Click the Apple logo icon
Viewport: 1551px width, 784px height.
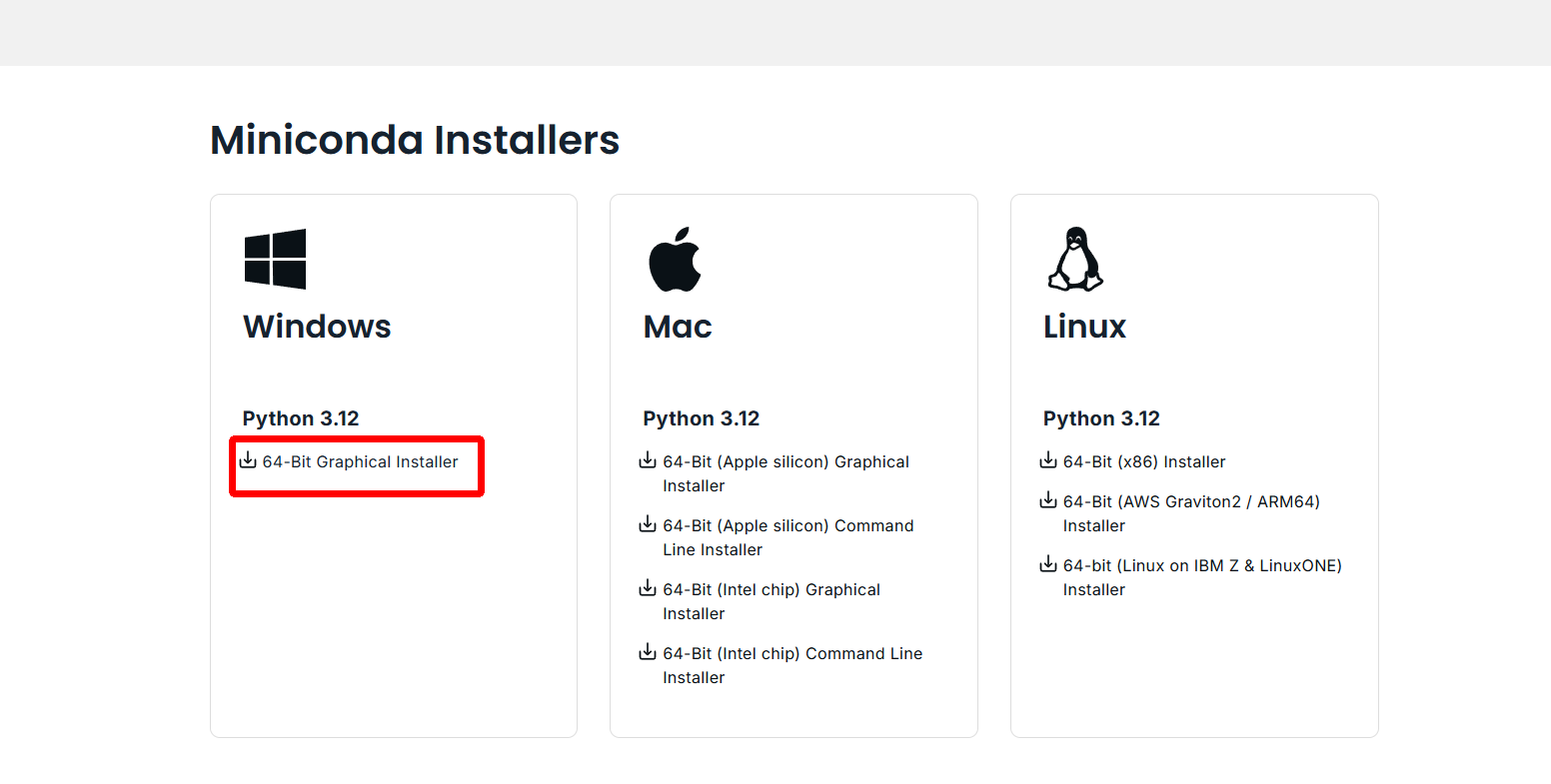[x=676, y=259]
